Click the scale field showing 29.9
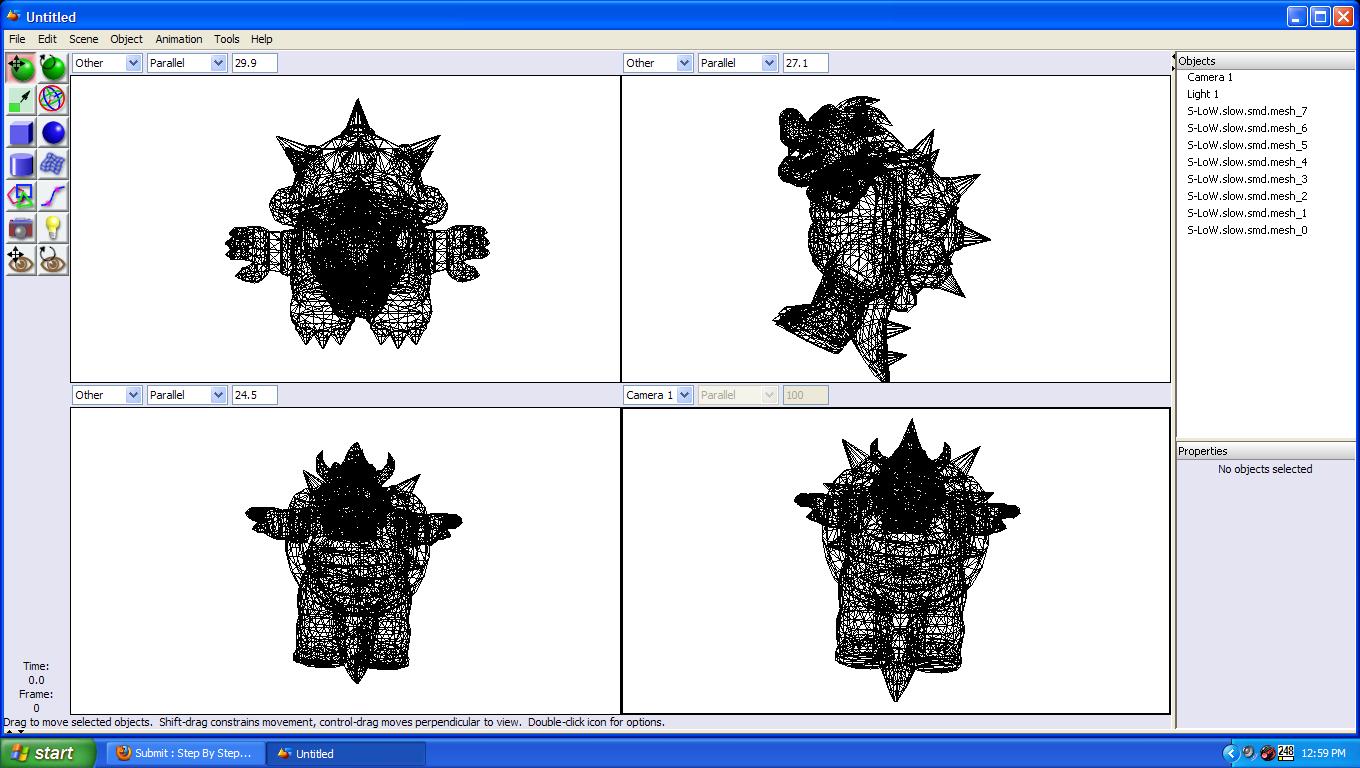This screenshot has height=768, width=1360. click(254, 63)
